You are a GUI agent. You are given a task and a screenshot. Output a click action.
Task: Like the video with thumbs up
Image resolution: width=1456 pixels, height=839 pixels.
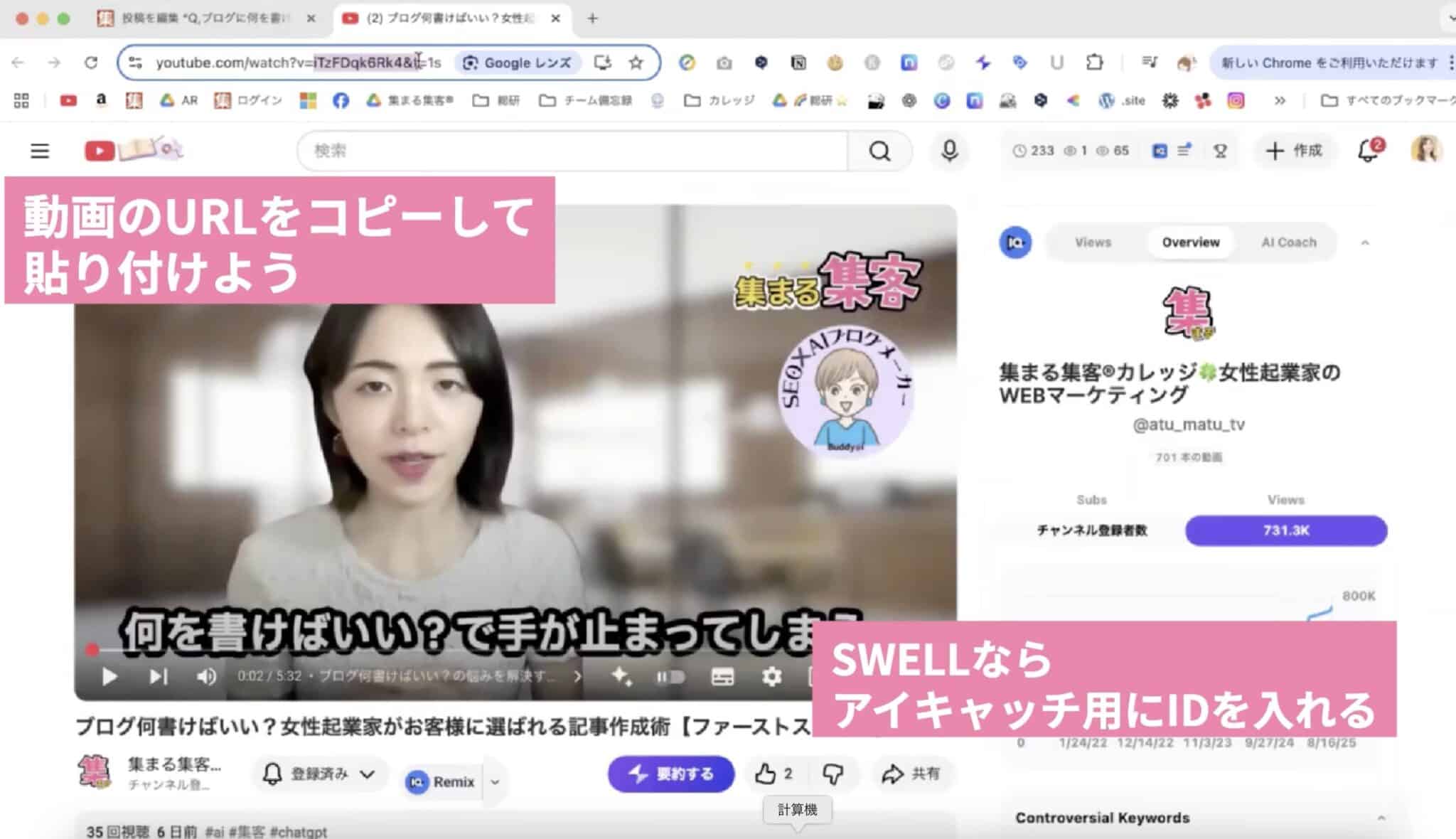766,774
